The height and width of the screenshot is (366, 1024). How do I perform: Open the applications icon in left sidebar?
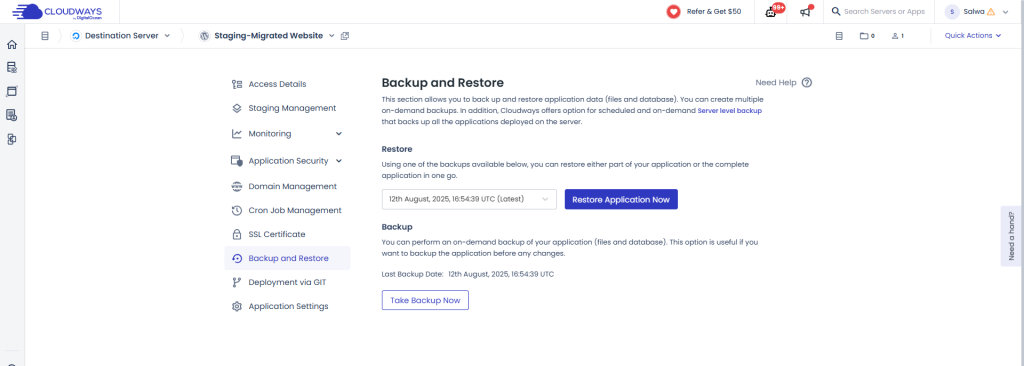pos(12,91)
